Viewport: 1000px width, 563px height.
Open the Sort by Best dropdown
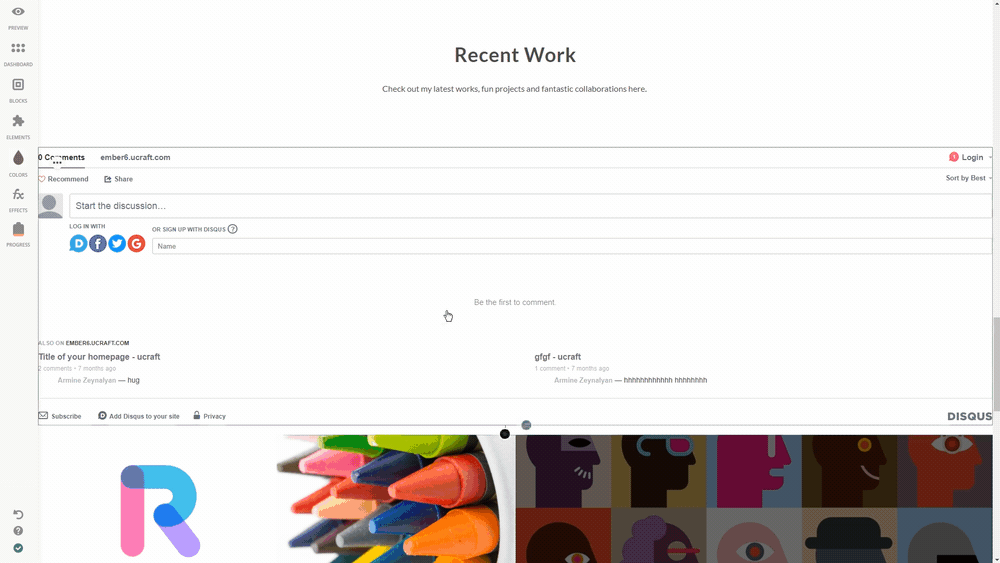tap(969, 178)
